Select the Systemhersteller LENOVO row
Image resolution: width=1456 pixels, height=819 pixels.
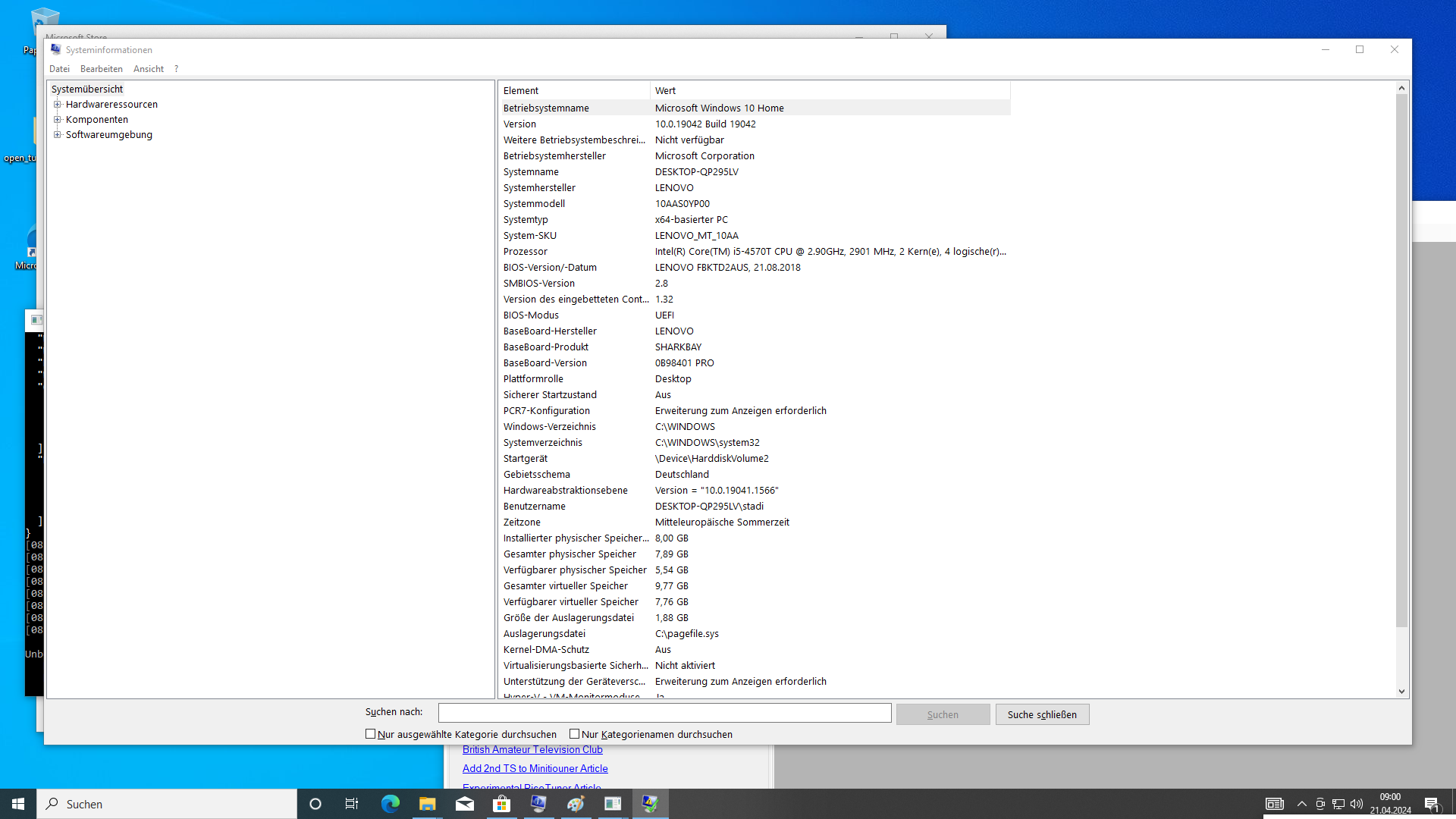point(755,188)
